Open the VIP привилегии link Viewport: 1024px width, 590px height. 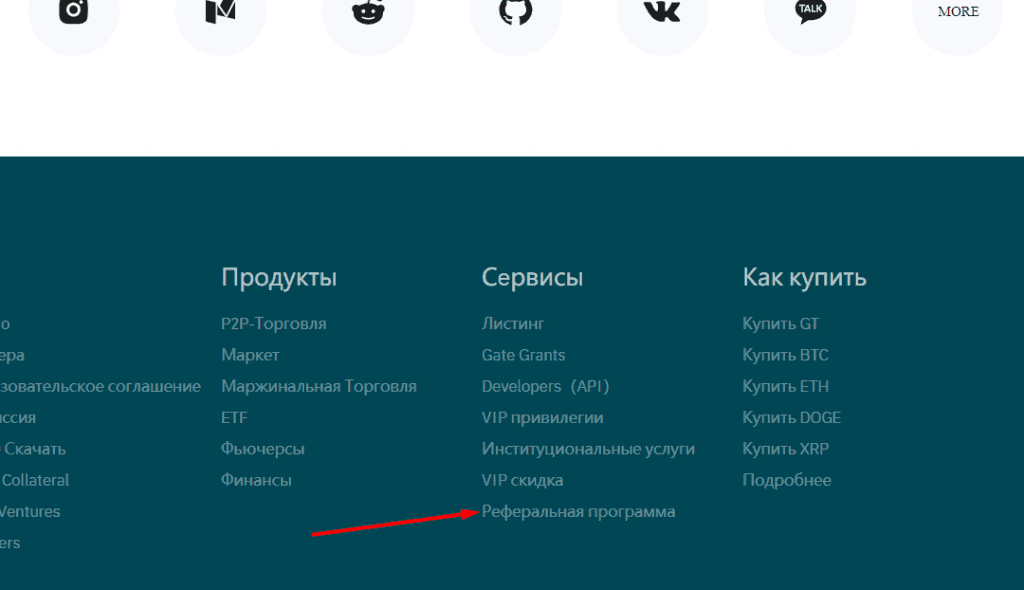coord(543,418)
